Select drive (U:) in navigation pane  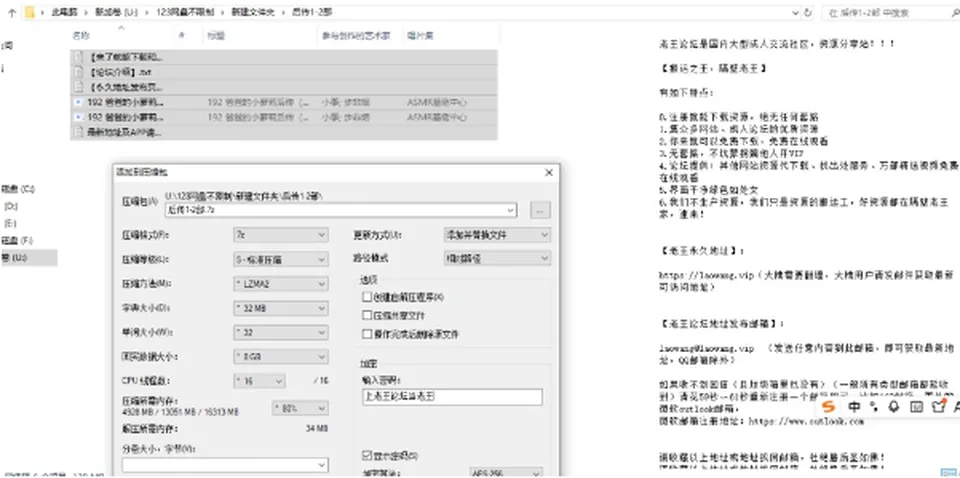pyautogui.click(x=29, y=258)
